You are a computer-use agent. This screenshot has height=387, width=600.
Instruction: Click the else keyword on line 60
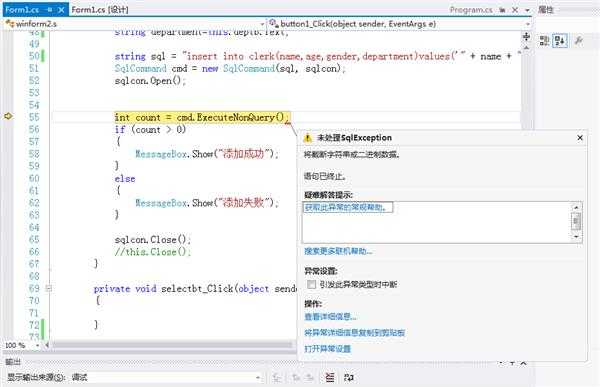125,179
